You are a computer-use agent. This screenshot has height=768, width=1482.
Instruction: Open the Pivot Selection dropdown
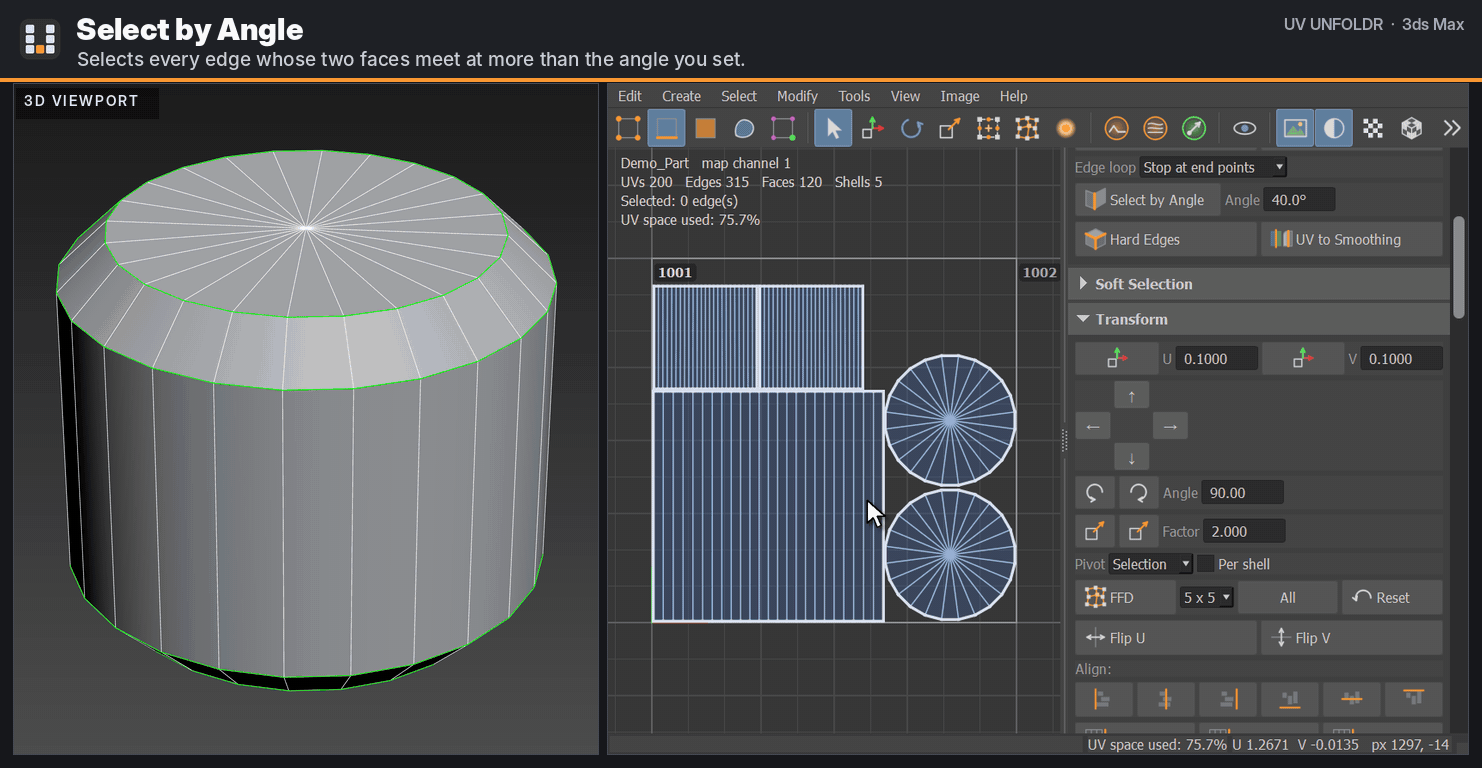click(1150, 564)
